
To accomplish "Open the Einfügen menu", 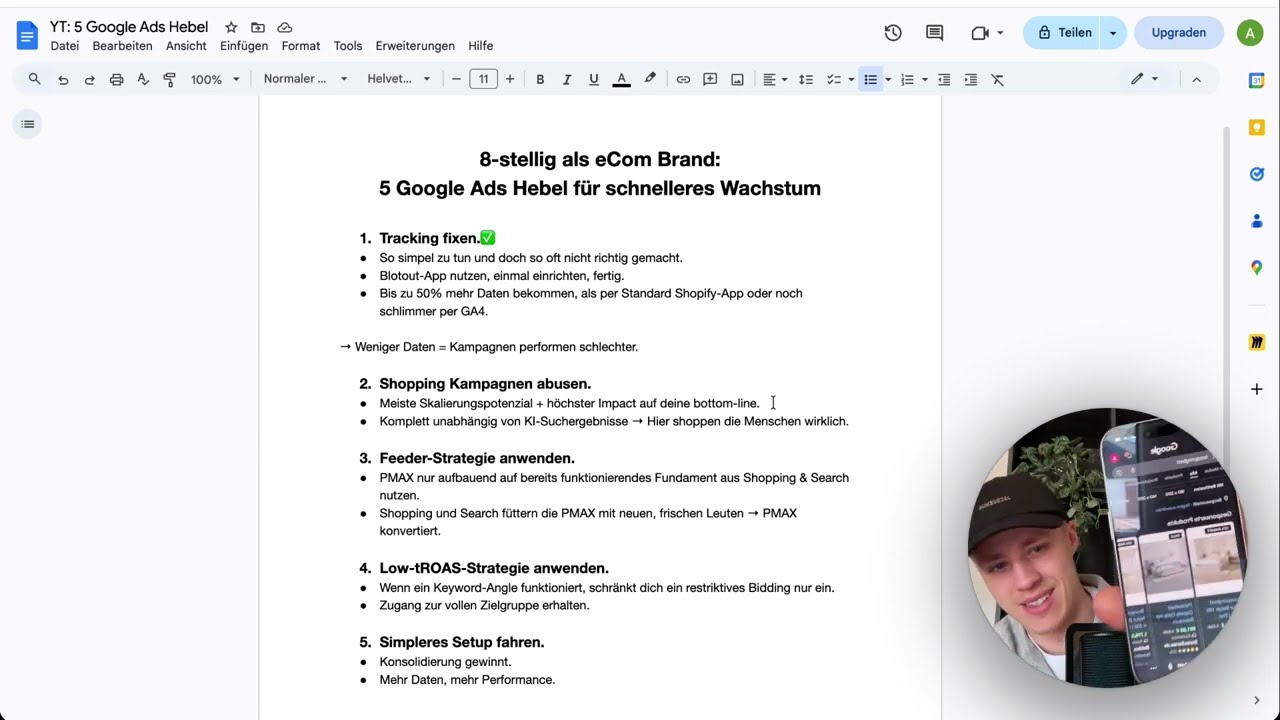I will click(x=244, y=46).
